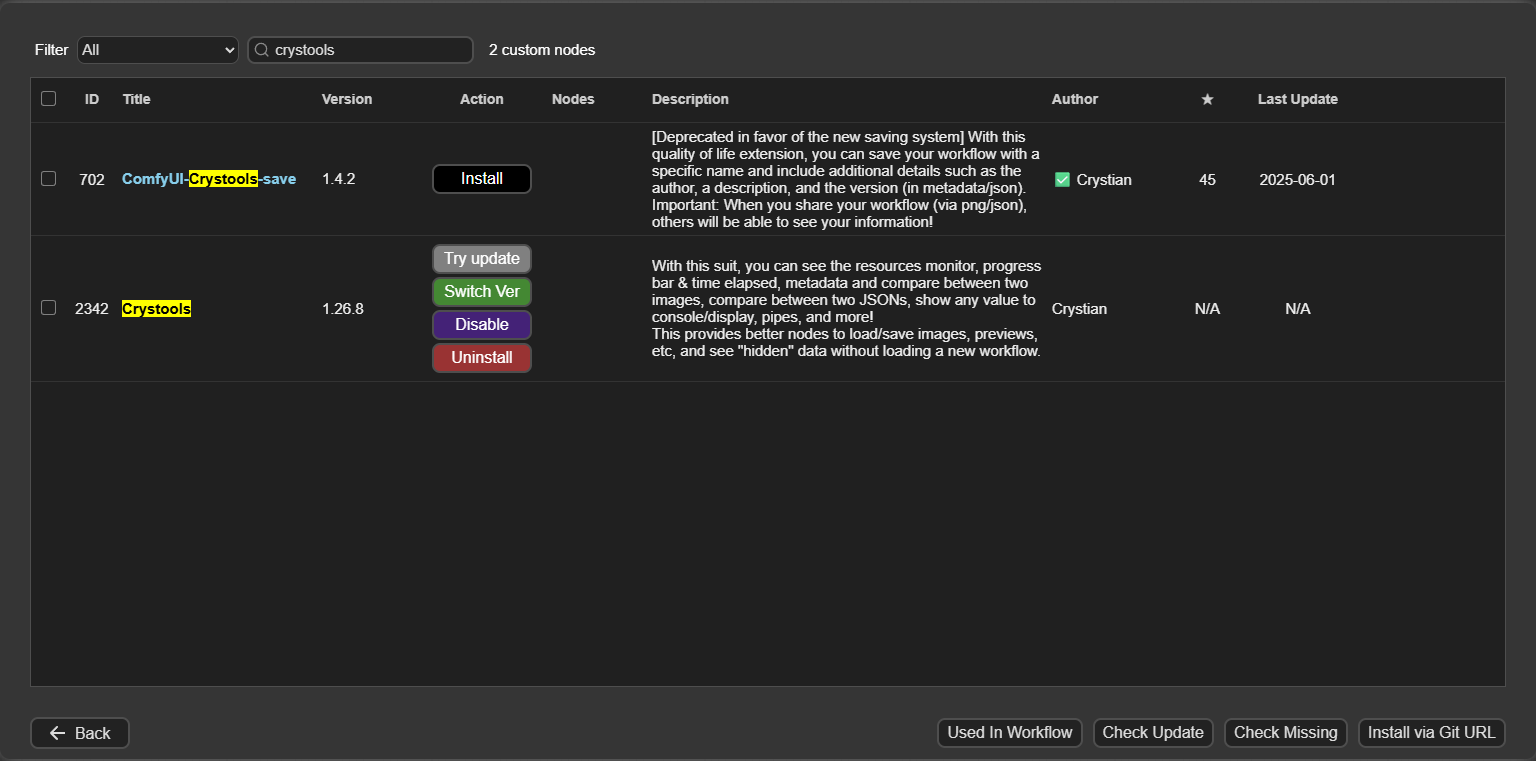The height and width of the screenshot is (761, 1536).
Task: Click the green verified badge beside Crystian
Action: coord(1062,180)
